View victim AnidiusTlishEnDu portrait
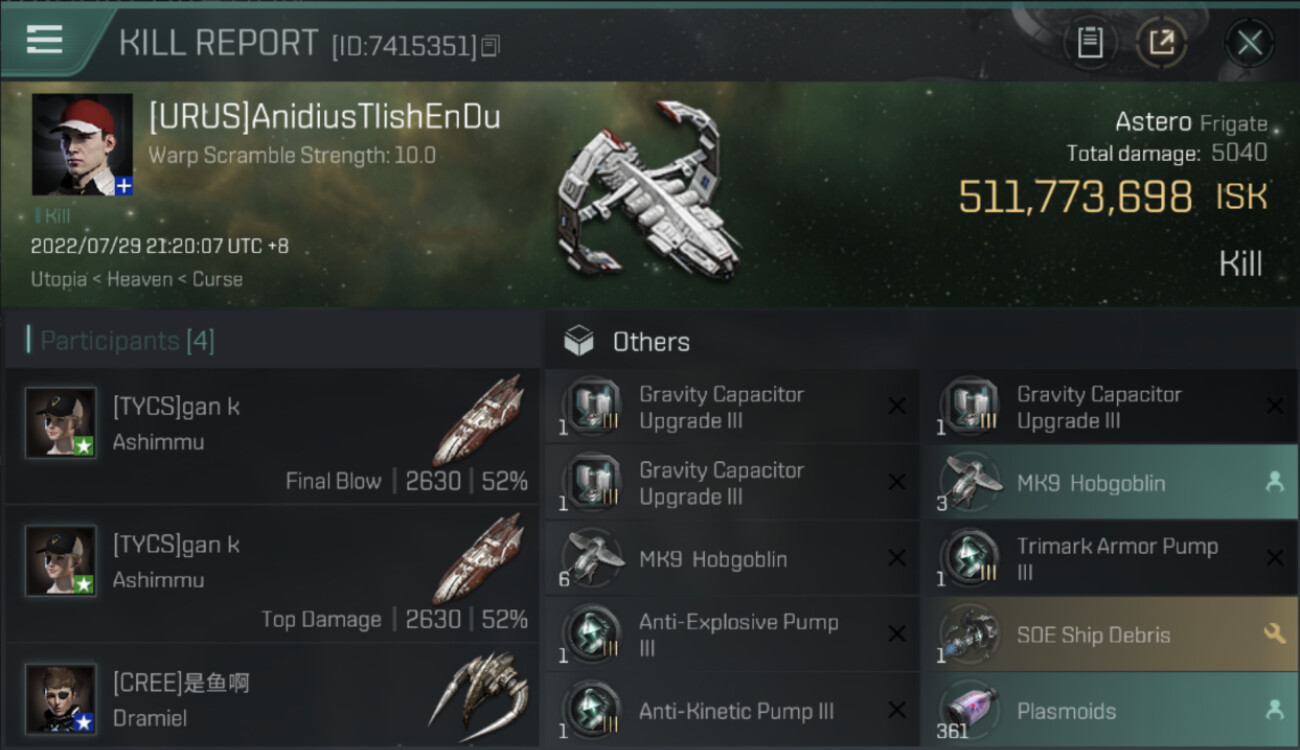 tap(82, 144)
